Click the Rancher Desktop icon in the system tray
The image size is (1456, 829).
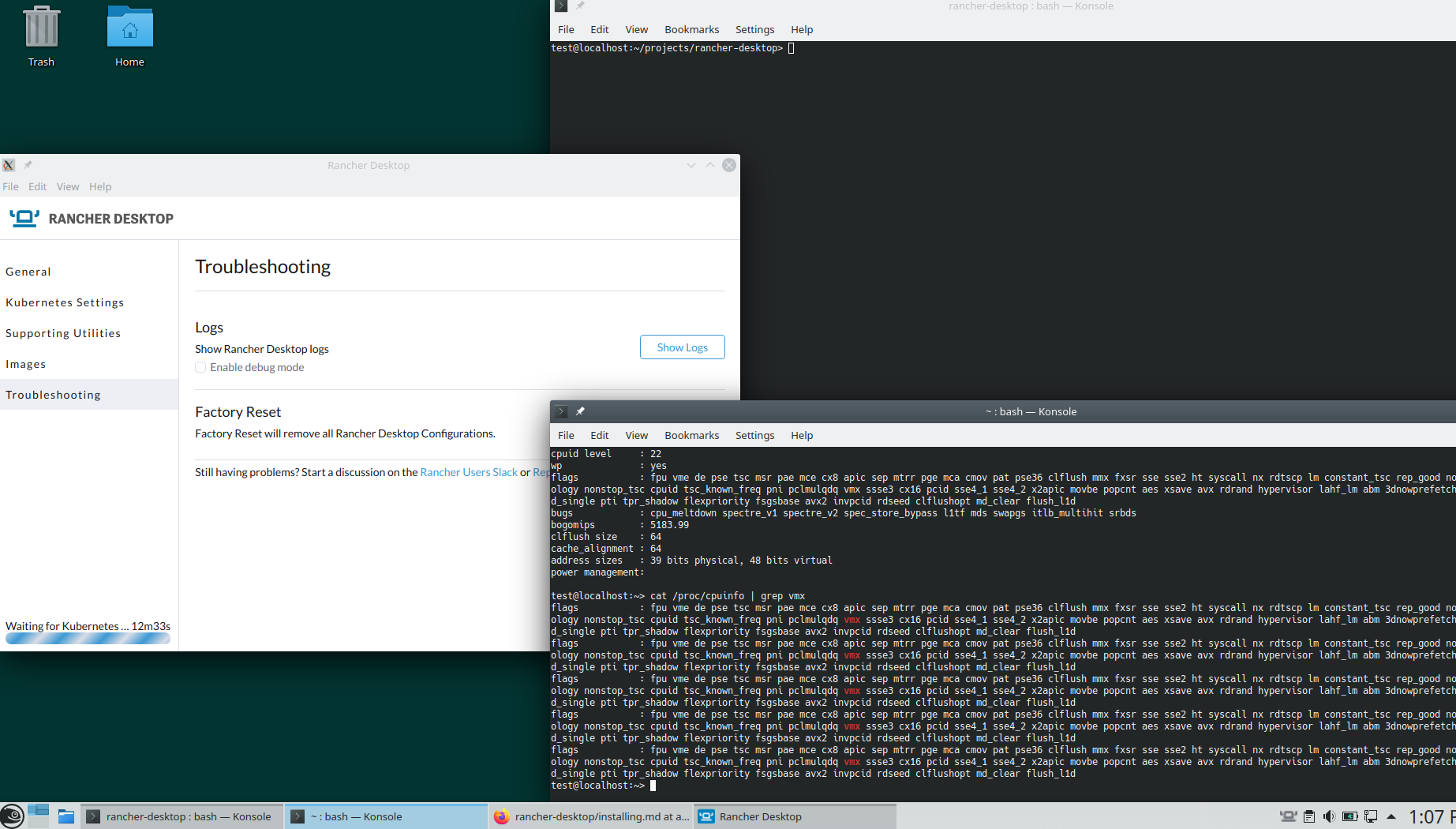[1288, 816]
